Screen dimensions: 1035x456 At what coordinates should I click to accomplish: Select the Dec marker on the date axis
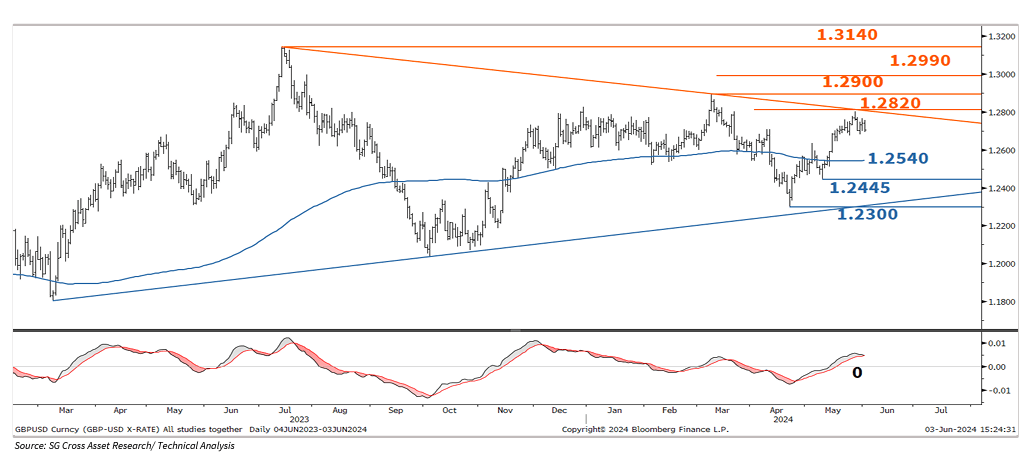tap(559, 410)
